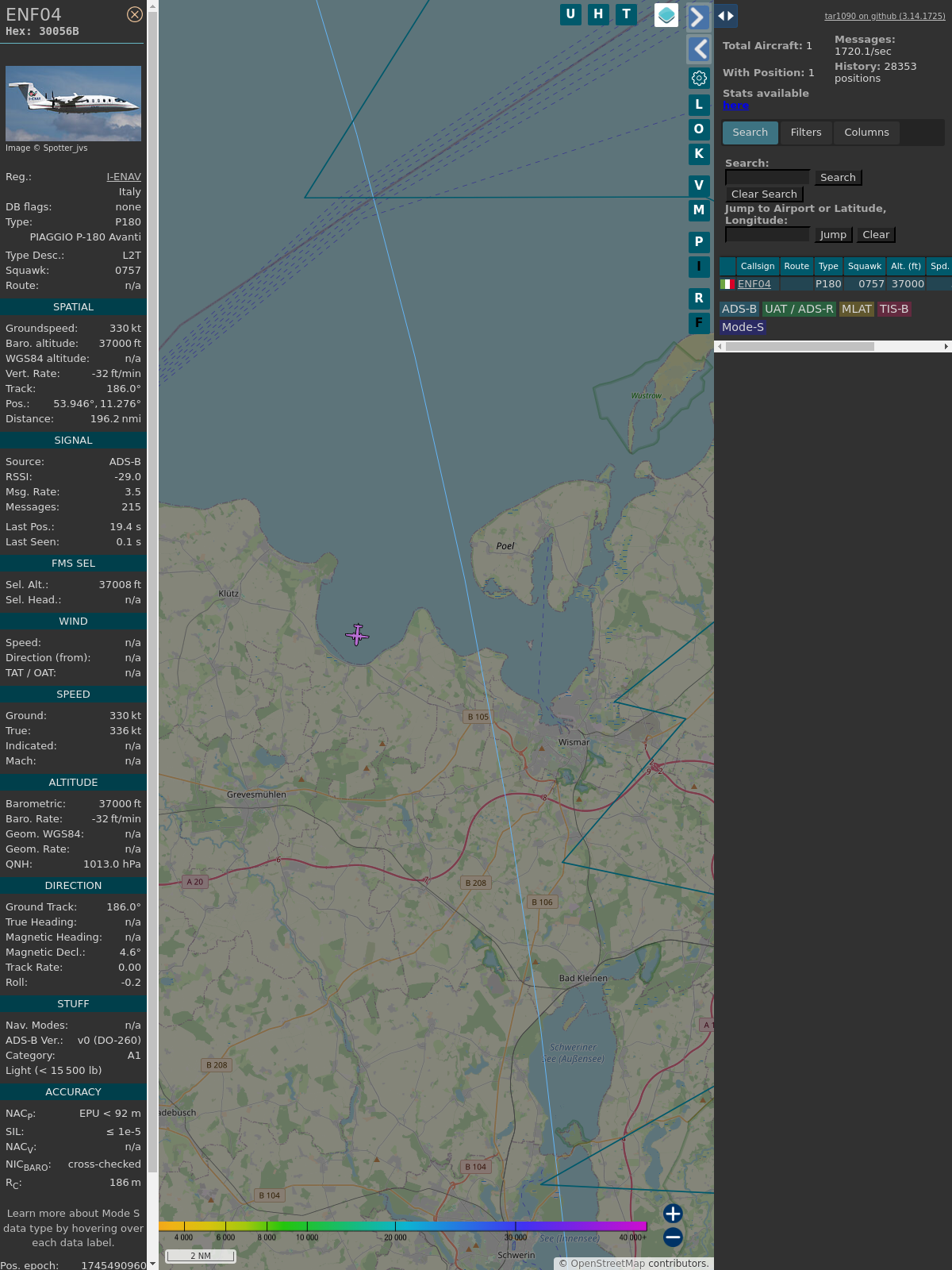Click the Pos. coordinates 53.946°, 11.276°
952x1270 pixels.
97,404
